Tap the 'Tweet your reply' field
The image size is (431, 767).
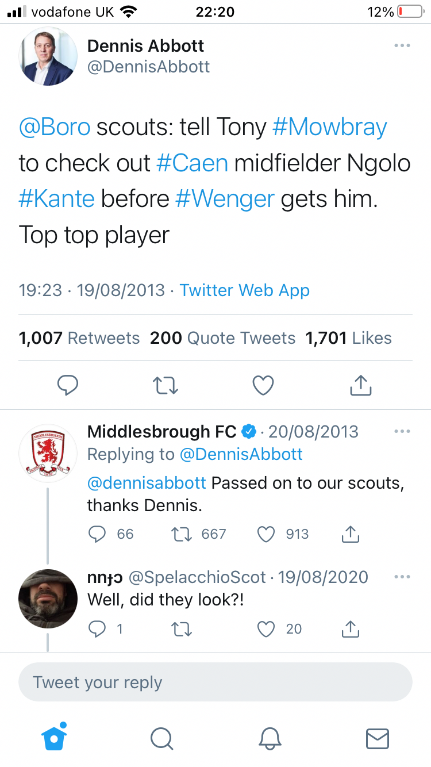[215, 682]
